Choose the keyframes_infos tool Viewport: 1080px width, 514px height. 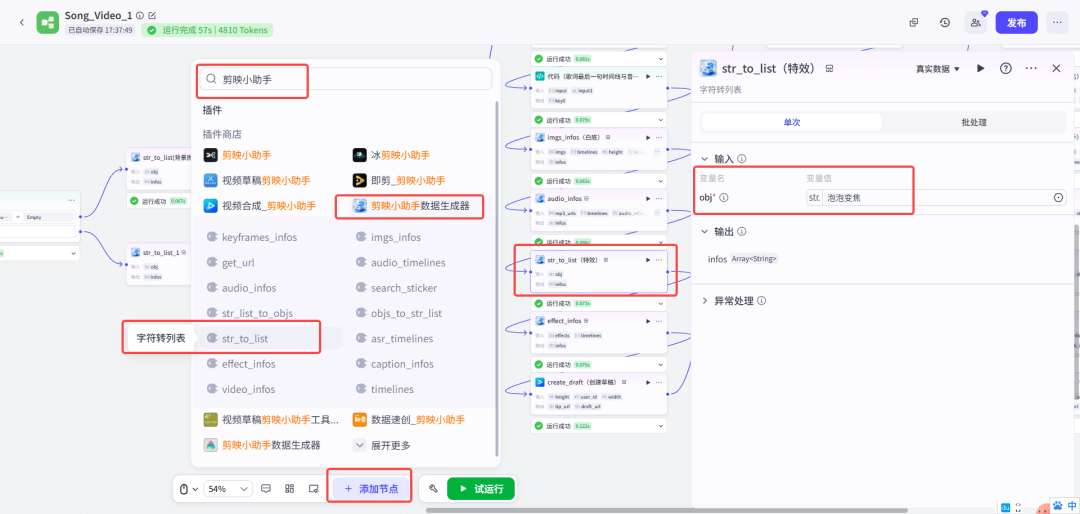pos(252,237)
